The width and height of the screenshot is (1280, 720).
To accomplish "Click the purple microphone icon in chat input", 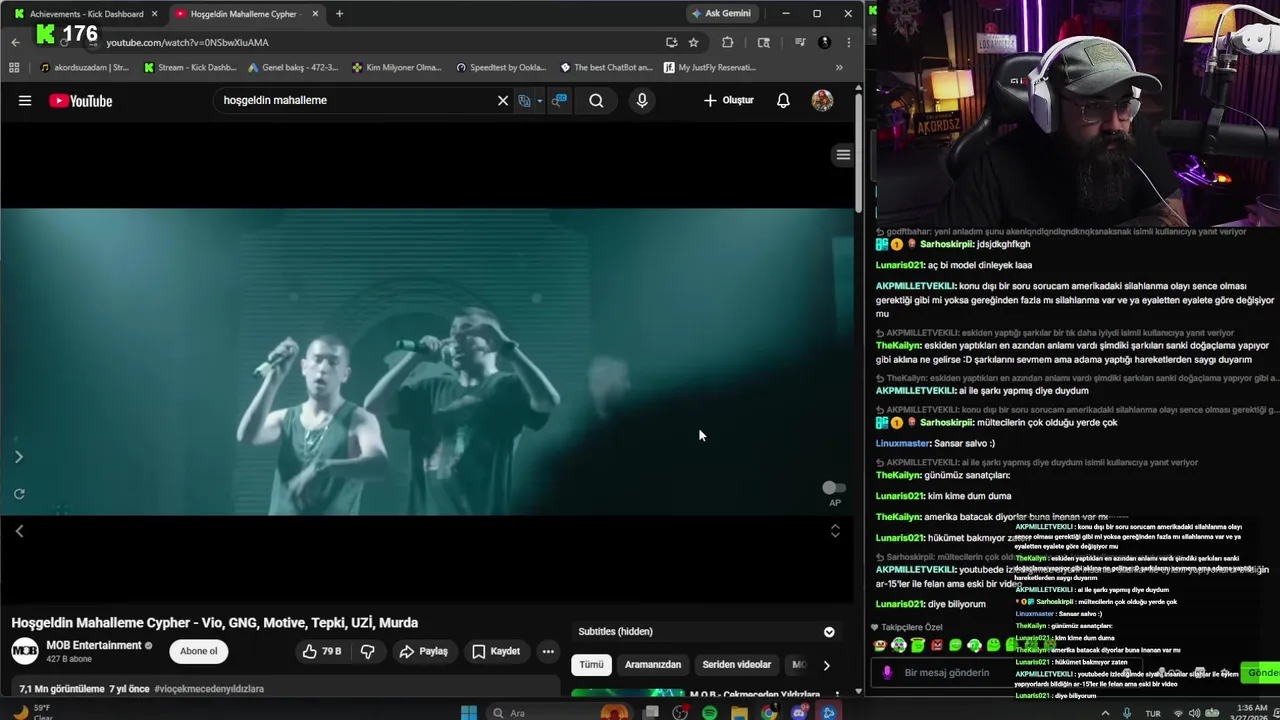I will pos(887,673).
